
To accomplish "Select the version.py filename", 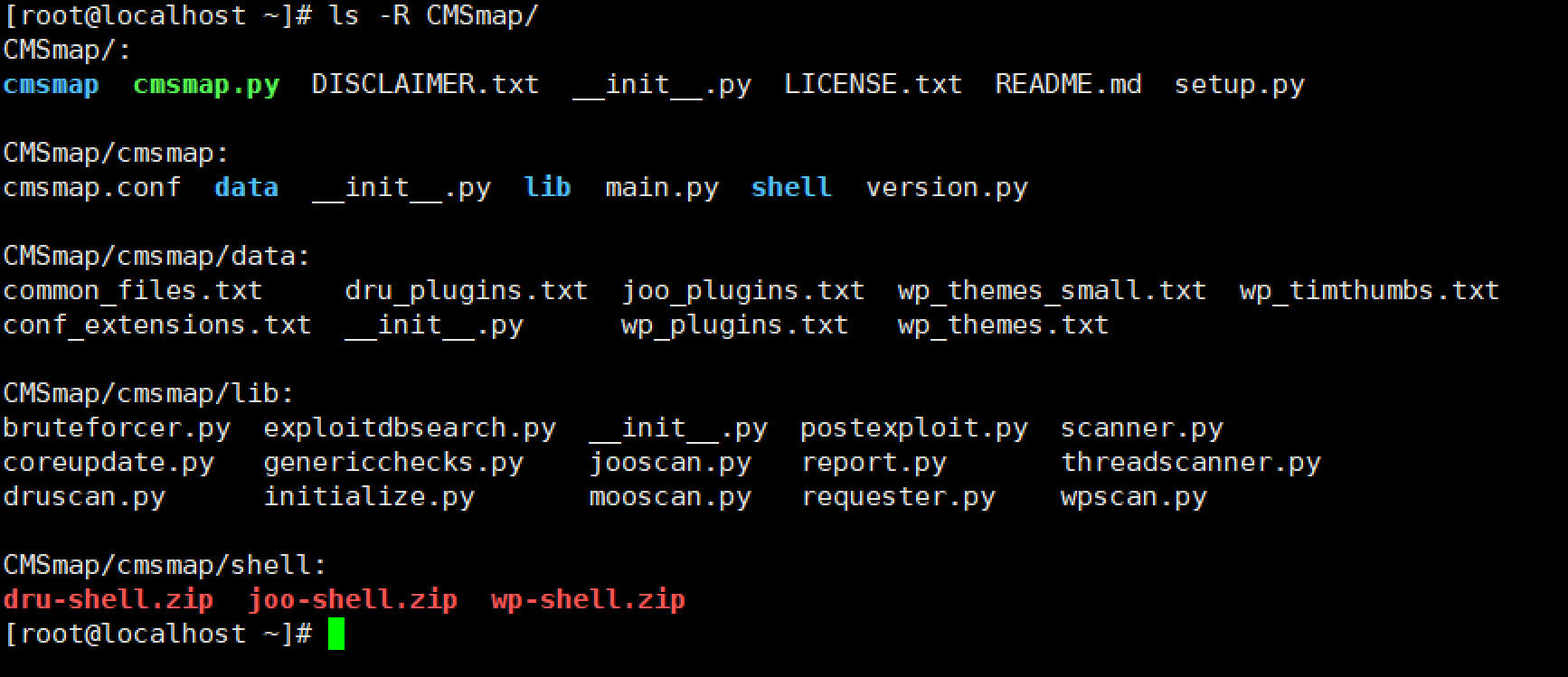I will click(947, 187).
